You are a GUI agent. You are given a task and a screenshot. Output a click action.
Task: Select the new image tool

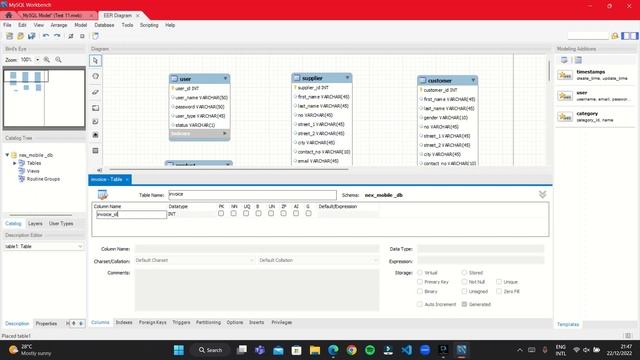(96, 135)
